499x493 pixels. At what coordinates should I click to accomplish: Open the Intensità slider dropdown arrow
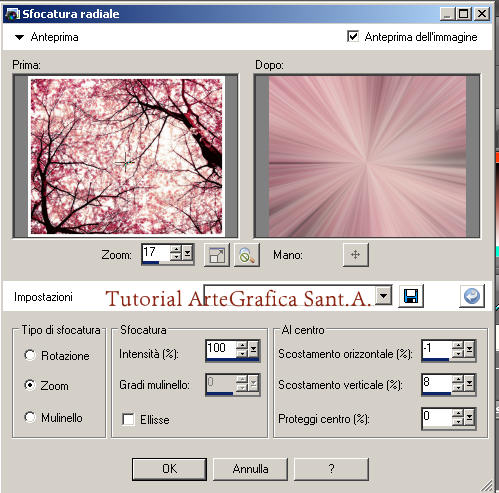coord(254,349)
